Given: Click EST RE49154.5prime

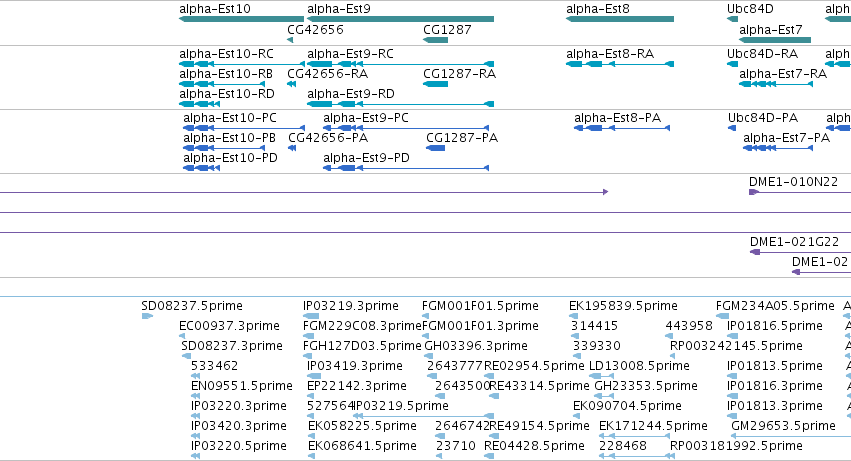Looking at the screenshot, I should click(539, 427).
